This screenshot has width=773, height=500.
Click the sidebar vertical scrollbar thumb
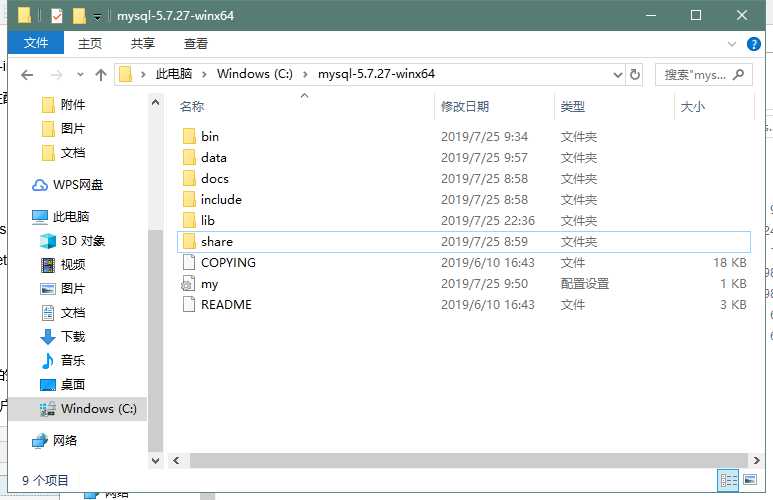click(x=155, y=340)
